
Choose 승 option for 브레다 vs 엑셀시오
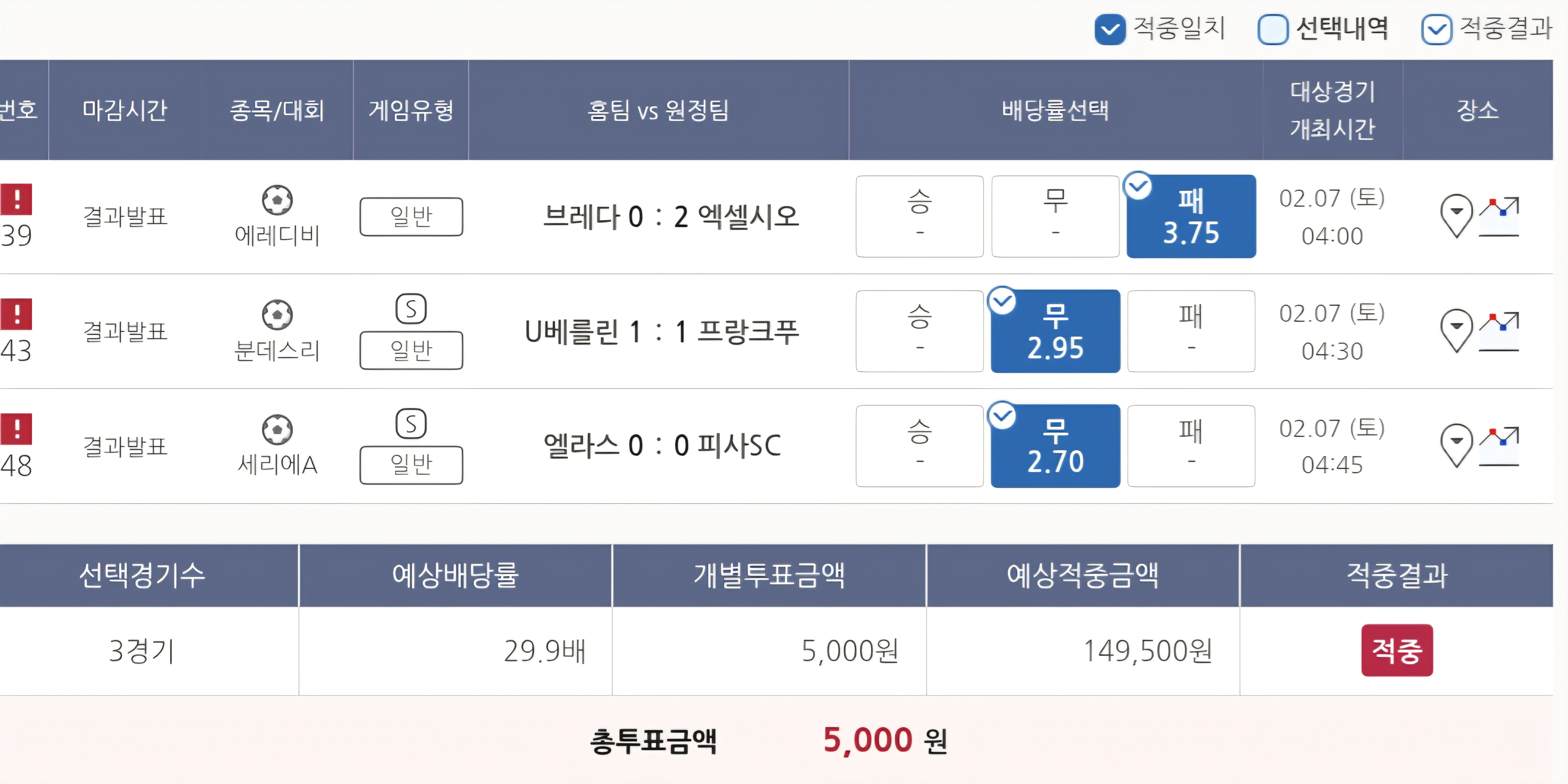(919, 217)
